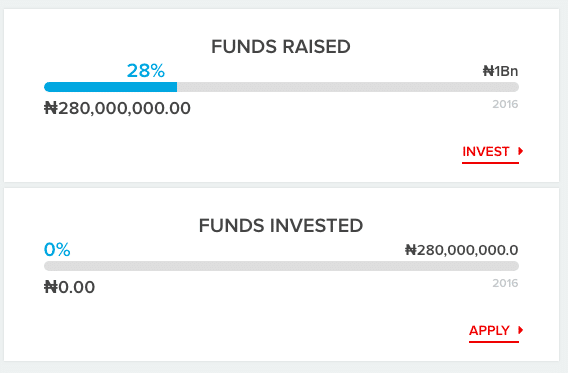Click the grey unfilled part of raised bar
The image size is (568, 373).
(x=348, y=87)
